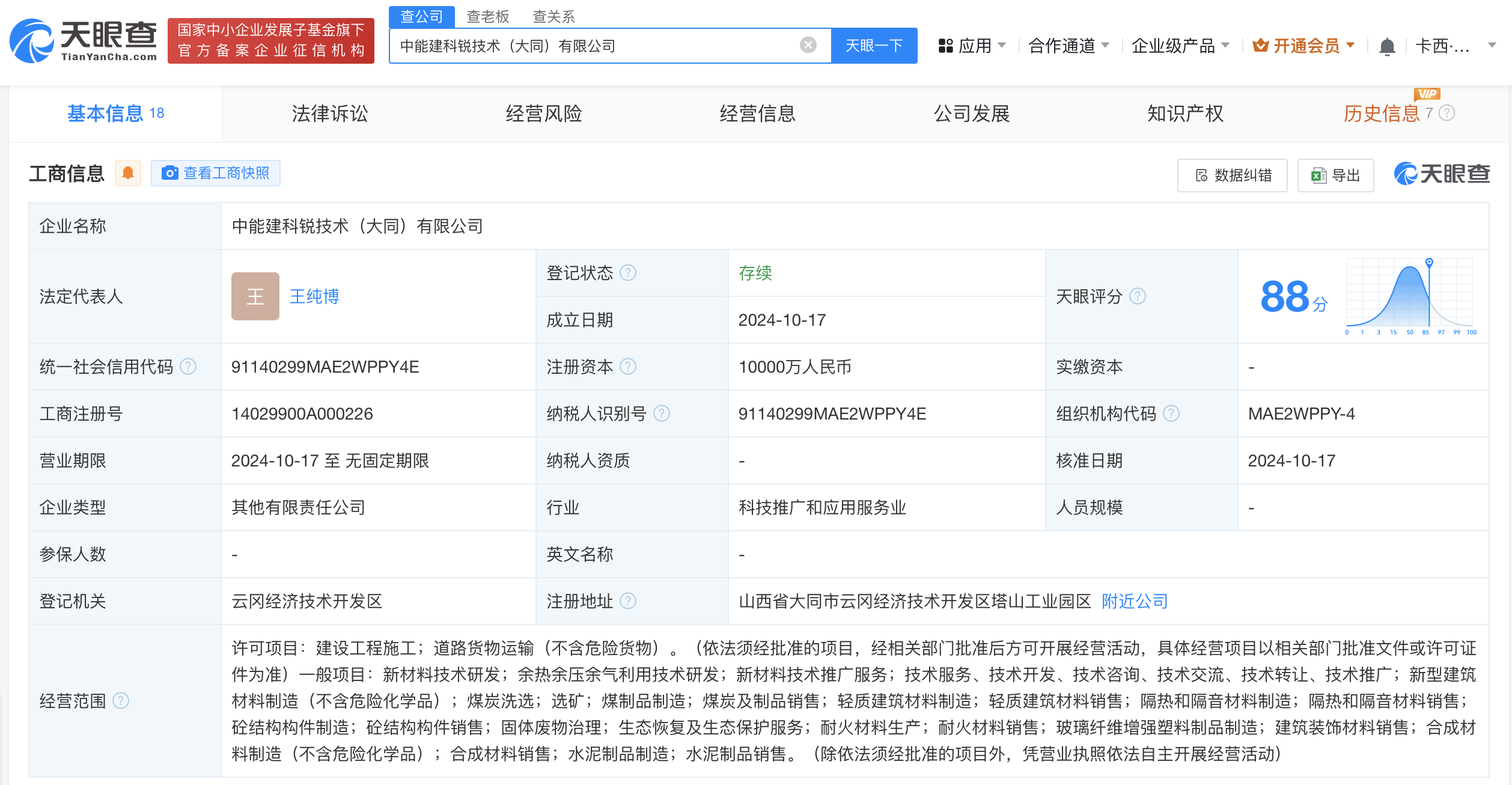
Task: Subscribe using the bell icon next to 工商信息
Action: pyautogui.click(x=128, y=173)
